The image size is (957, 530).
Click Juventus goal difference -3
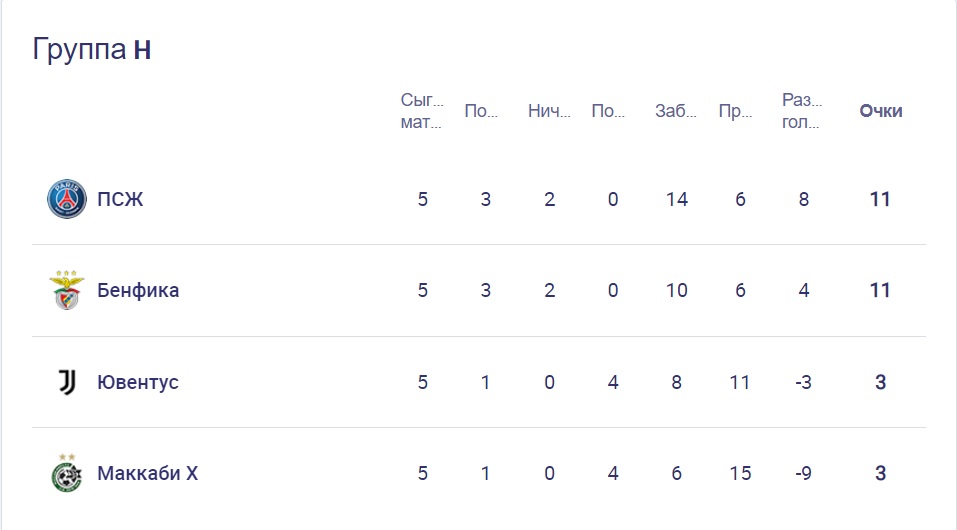click(x=803, y=382)
